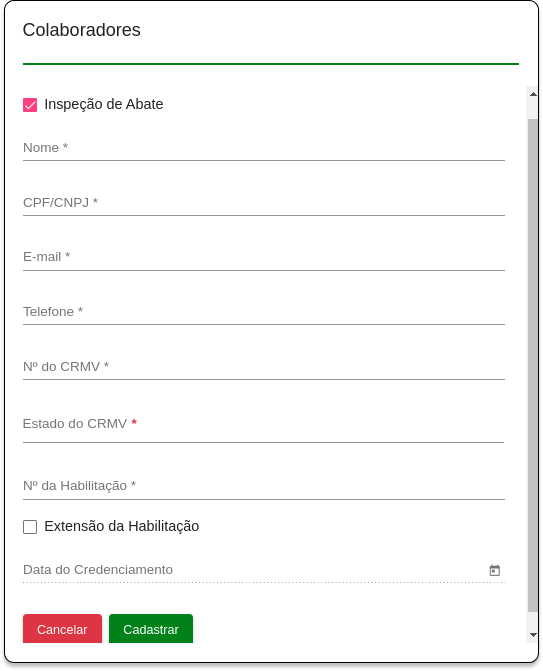Click the scrollbar up arrow
543x671 pixels.
(533, 94)
